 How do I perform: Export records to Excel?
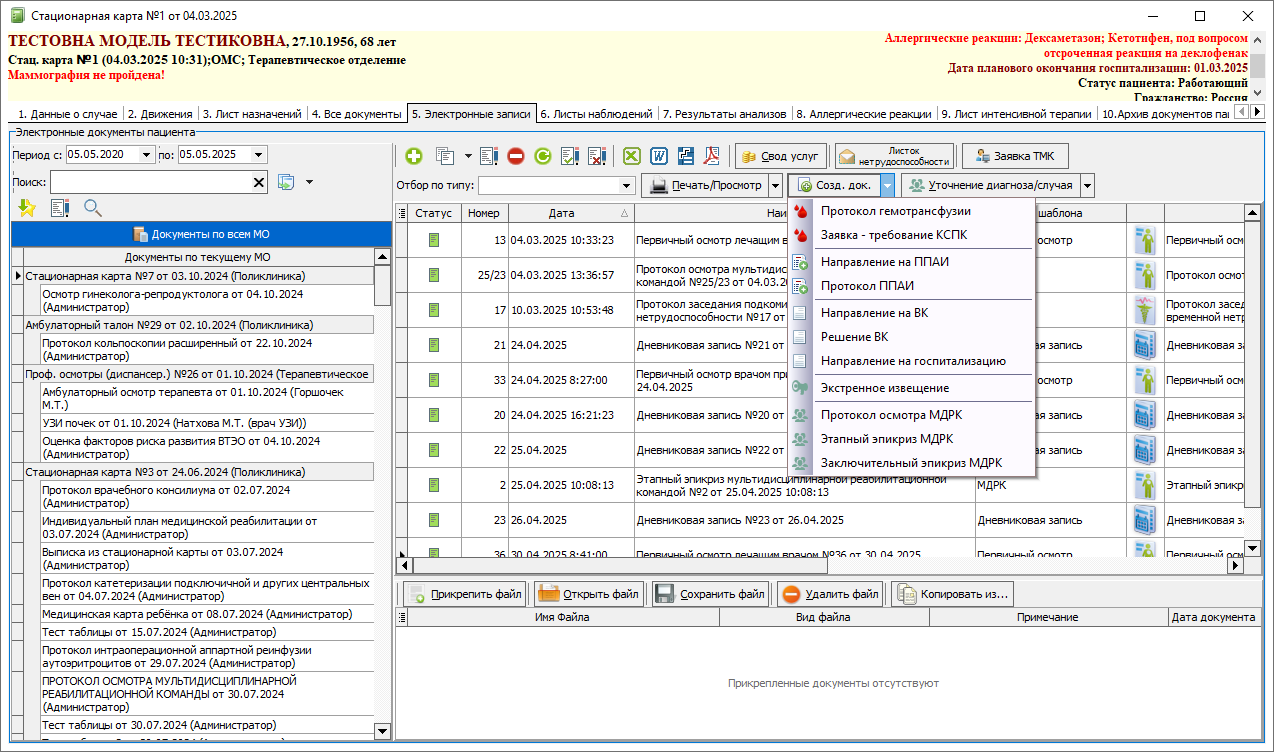pos(631,156)
